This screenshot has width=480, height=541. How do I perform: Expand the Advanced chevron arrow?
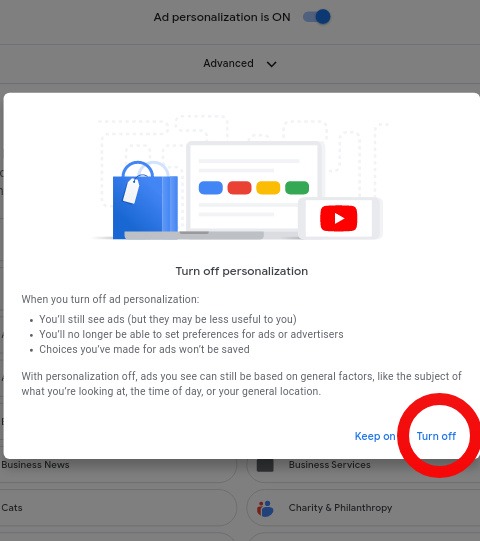[272, 64]
